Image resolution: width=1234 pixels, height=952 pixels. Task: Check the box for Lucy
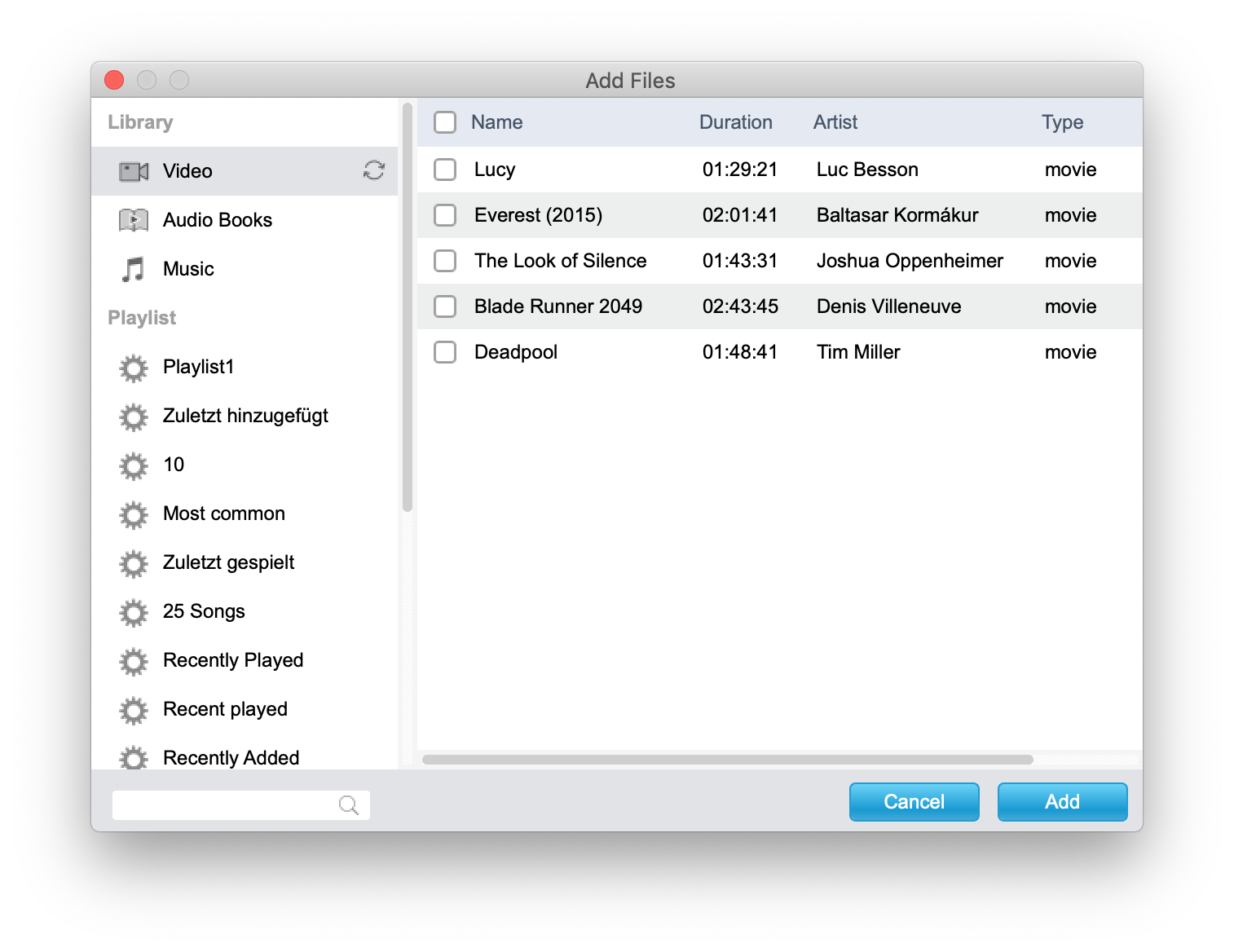click(x=445, y=170)
